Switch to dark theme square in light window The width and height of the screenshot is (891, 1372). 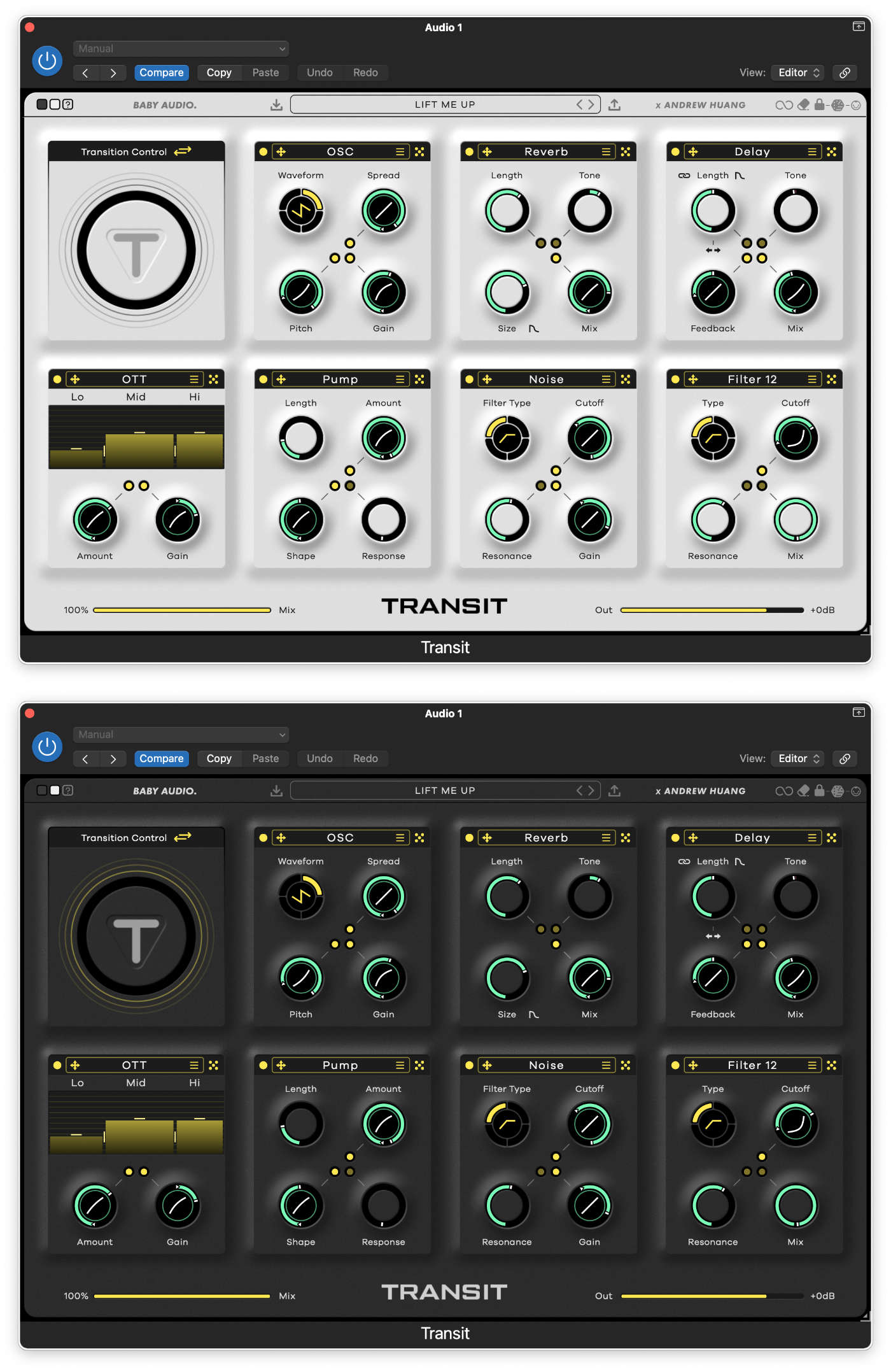tap(42, 104)
